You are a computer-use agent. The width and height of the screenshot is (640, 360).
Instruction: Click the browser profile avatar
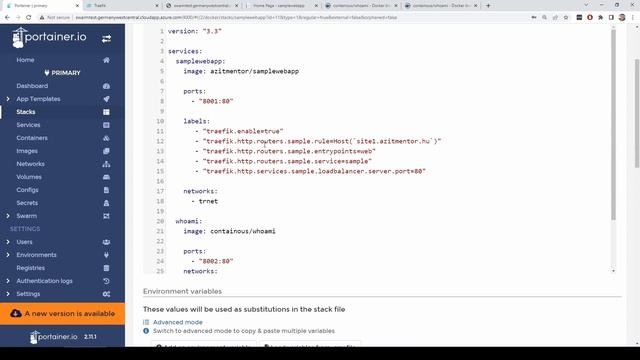point(622,18)
